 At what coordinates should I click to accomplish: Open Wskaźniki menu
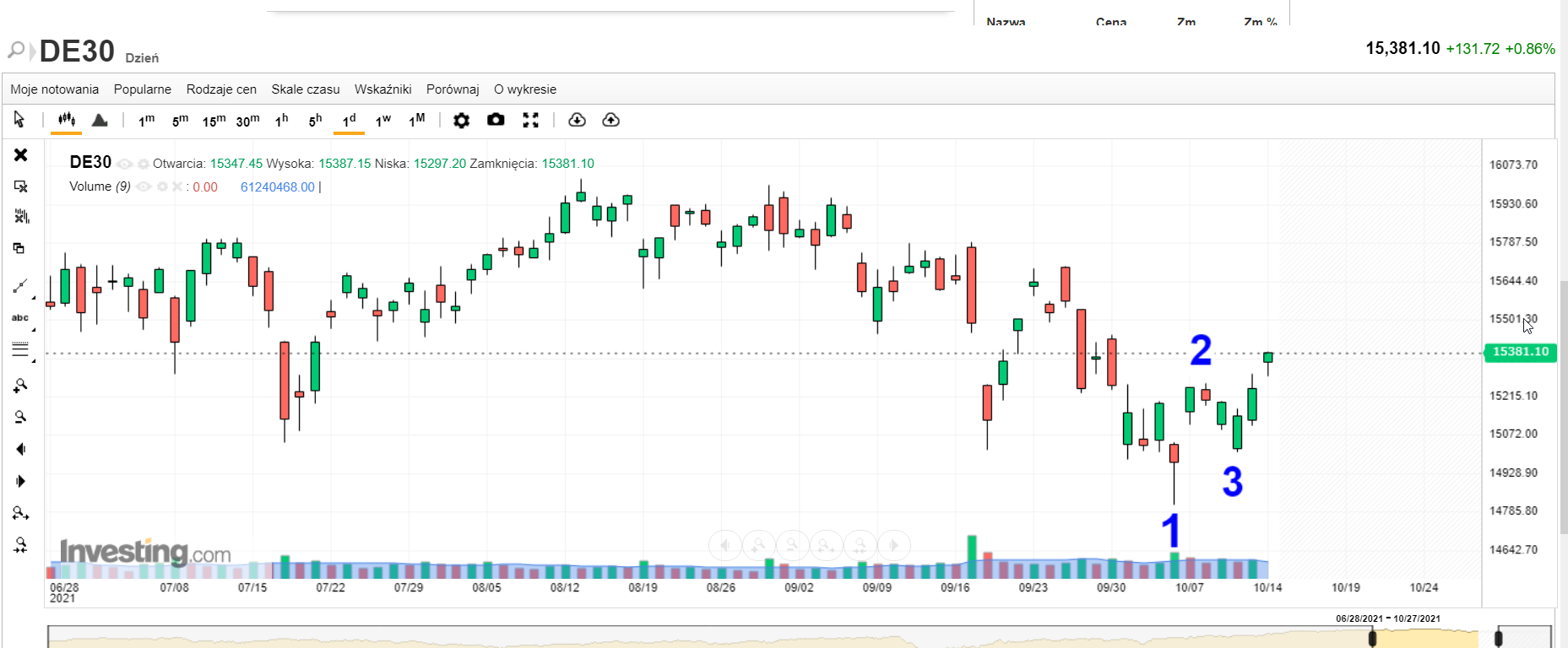tap(383, 89)
